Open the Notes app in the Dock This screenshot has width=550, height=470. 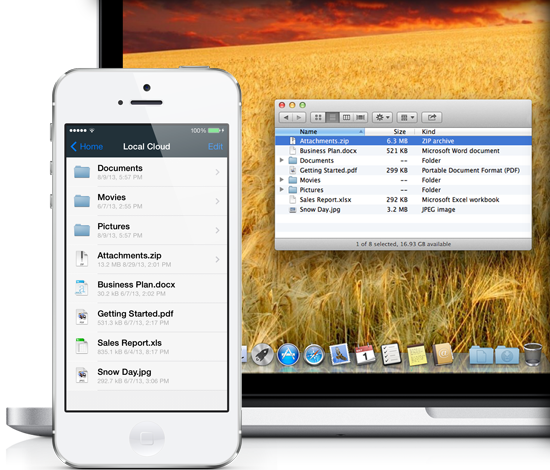tap(417, 355)
